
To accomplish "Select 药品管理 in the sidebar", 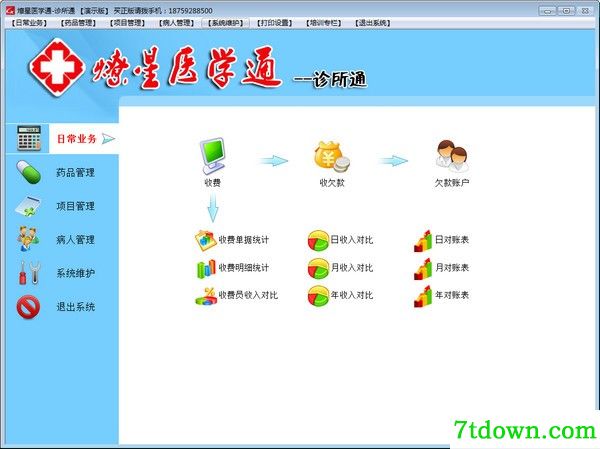I will [x=75, y=173].
